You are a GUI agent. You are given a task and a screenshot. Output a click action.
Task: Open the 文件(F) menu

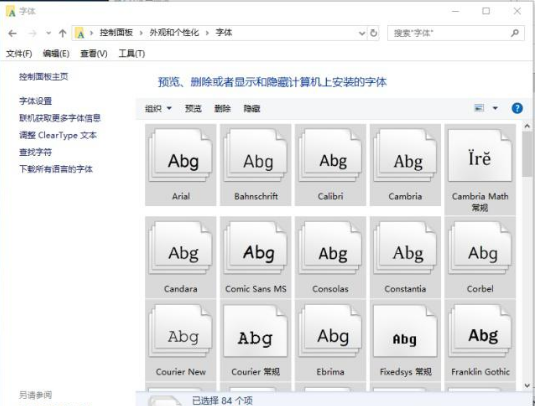pos(19,53)
